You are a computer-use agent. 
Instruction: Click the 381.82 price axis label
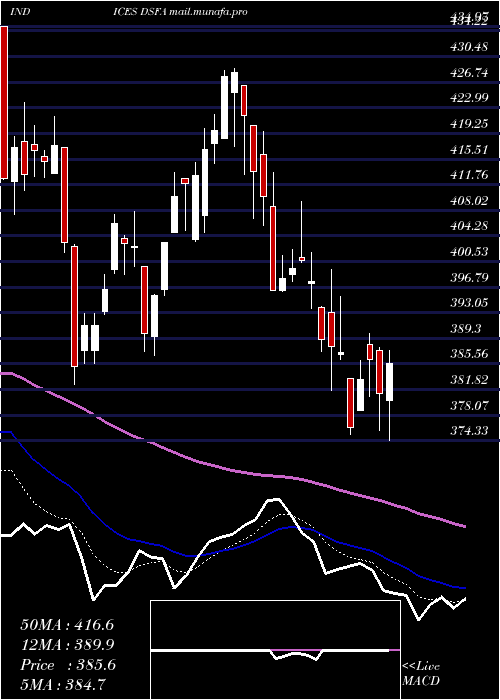469,380
